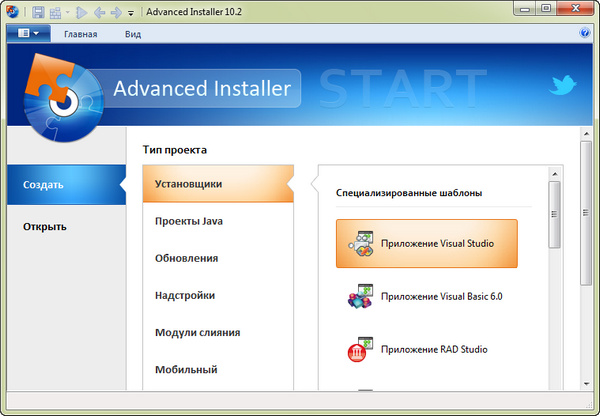Click the Back arrow in the quick toolbar
The height and width of the screenshot is (416, 600).
click(x=99, y=12)
